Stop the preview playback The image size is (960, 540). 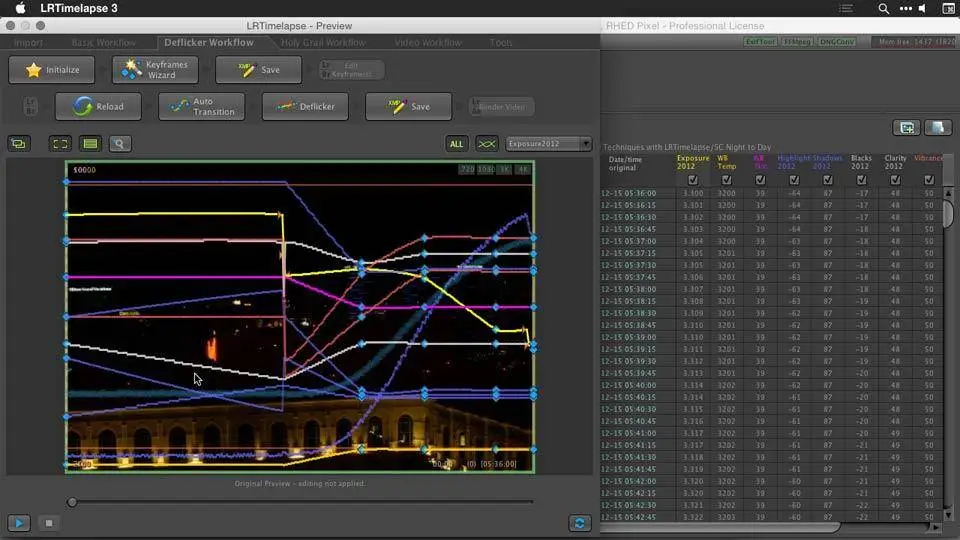coord(49,523)
